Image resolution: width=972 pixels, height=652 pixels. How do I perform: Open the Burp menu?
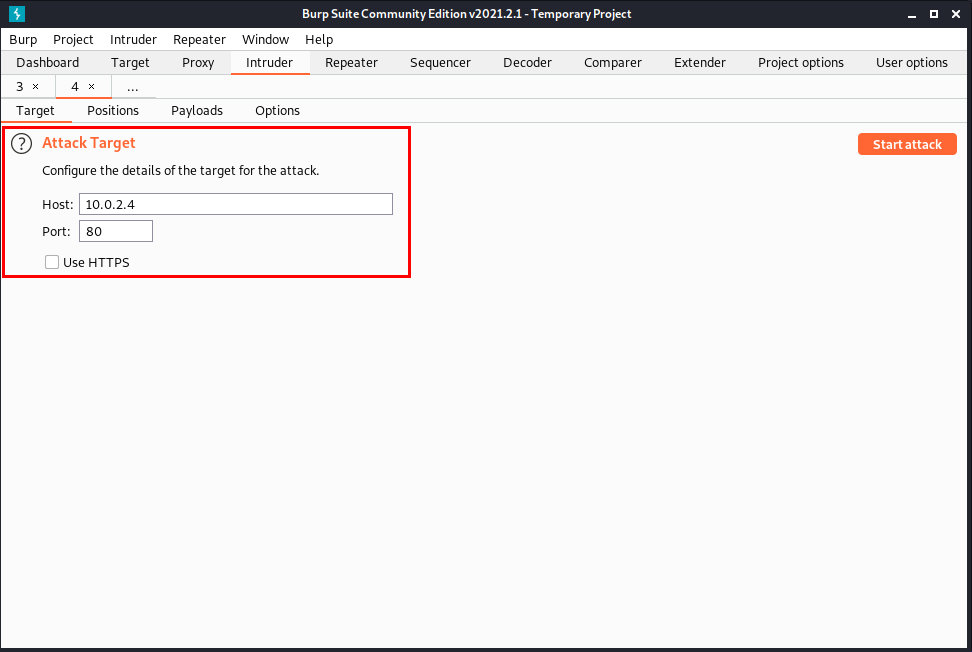(23, 40)
